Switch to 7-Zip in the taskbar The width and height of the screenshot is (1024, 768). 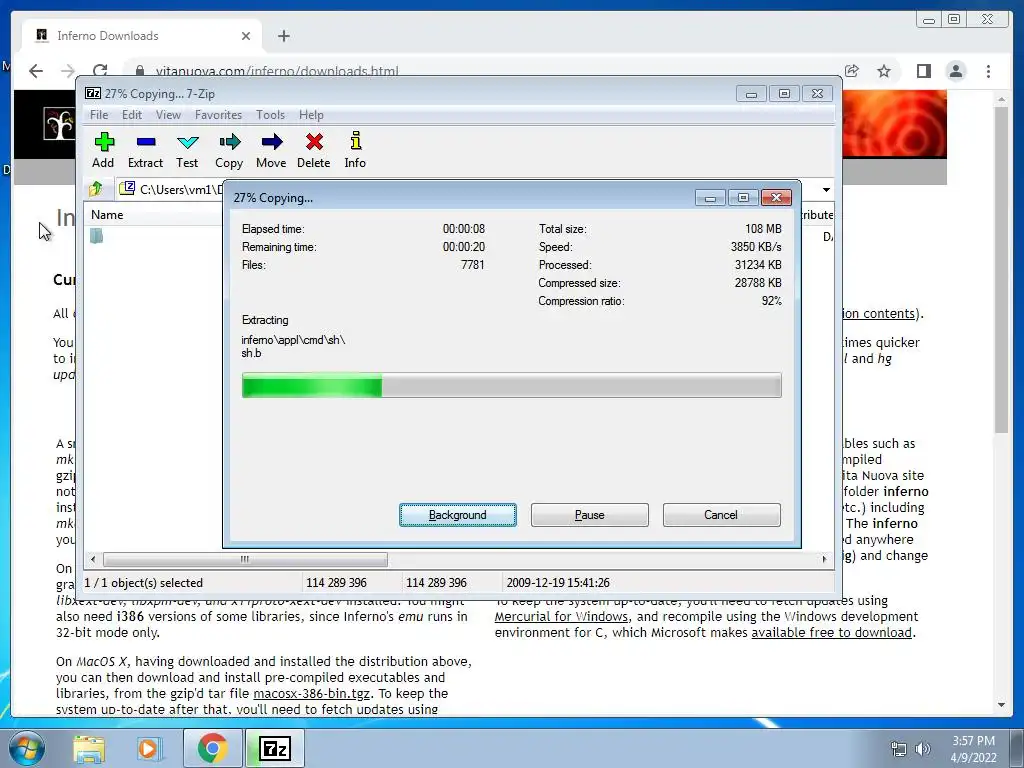(x=275, y=749)
